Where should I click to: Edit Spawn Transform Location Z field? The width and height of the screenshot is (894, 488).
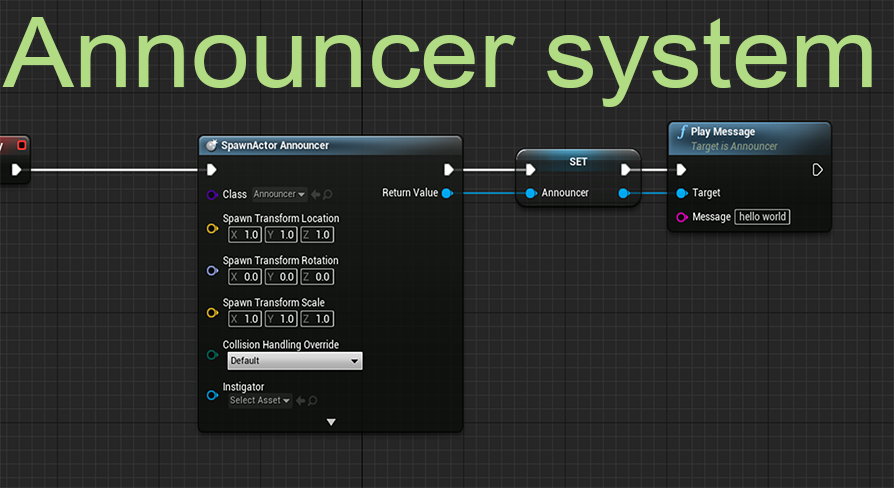point(317,234)
